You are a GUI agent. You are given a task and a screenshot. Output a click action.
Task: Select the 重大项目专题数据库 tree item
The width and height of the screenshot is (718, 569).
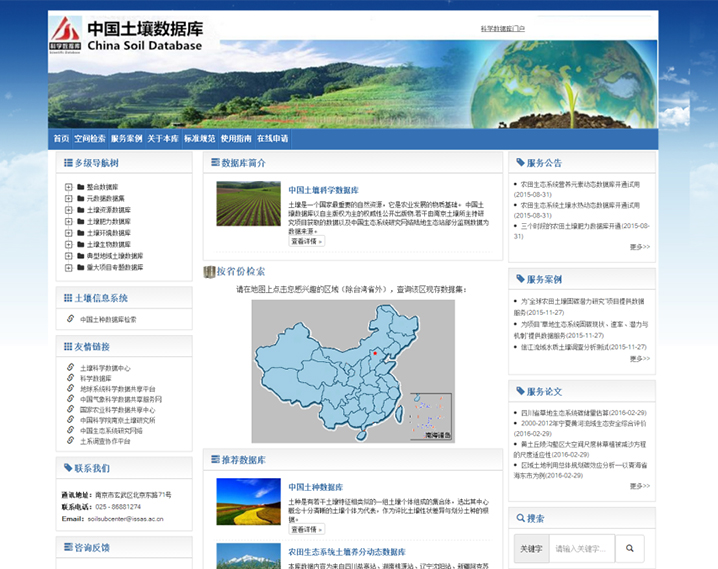[x=115, y=267]
